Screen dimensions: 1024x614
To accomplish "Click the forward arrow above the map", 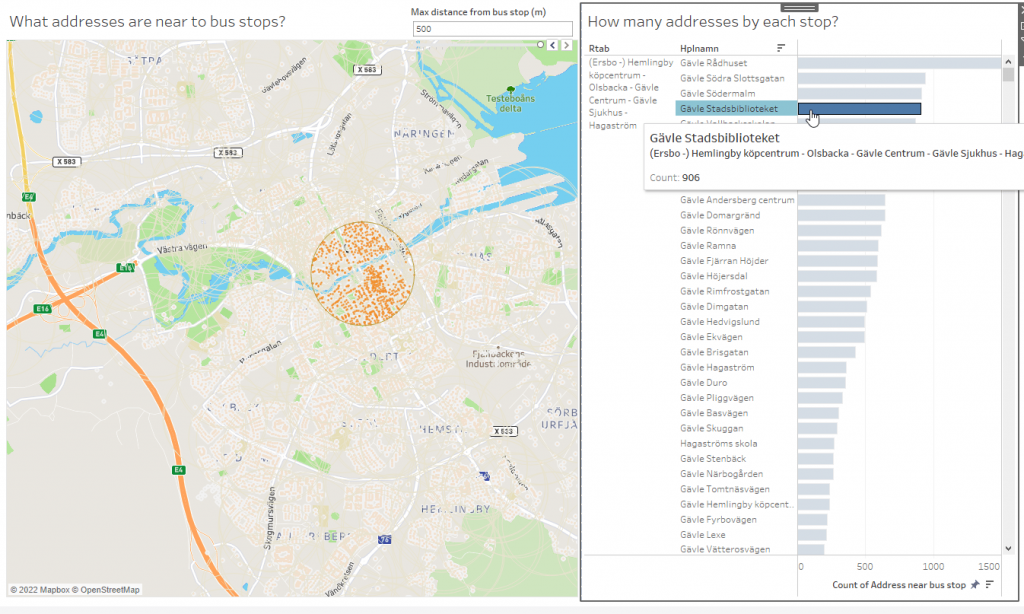I will pos(566,44).
